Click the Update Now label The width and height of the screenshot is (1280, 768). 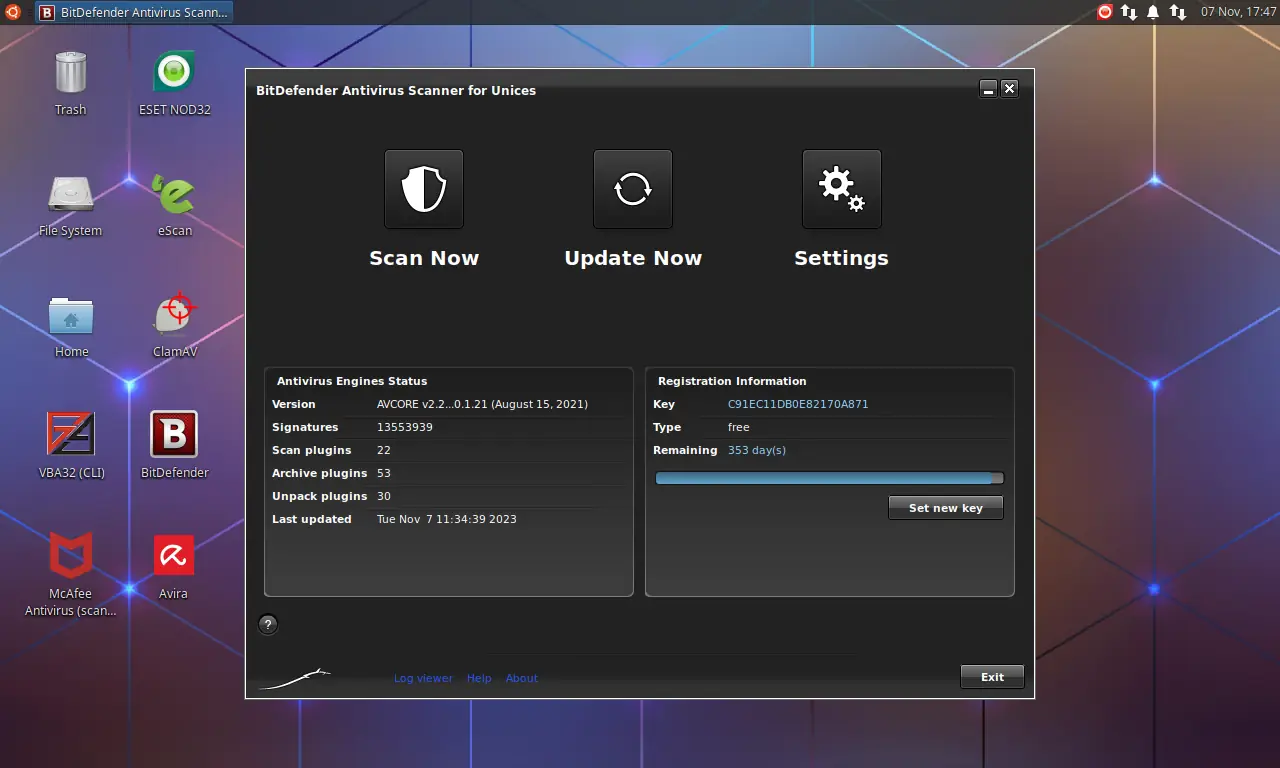(633, 258)
